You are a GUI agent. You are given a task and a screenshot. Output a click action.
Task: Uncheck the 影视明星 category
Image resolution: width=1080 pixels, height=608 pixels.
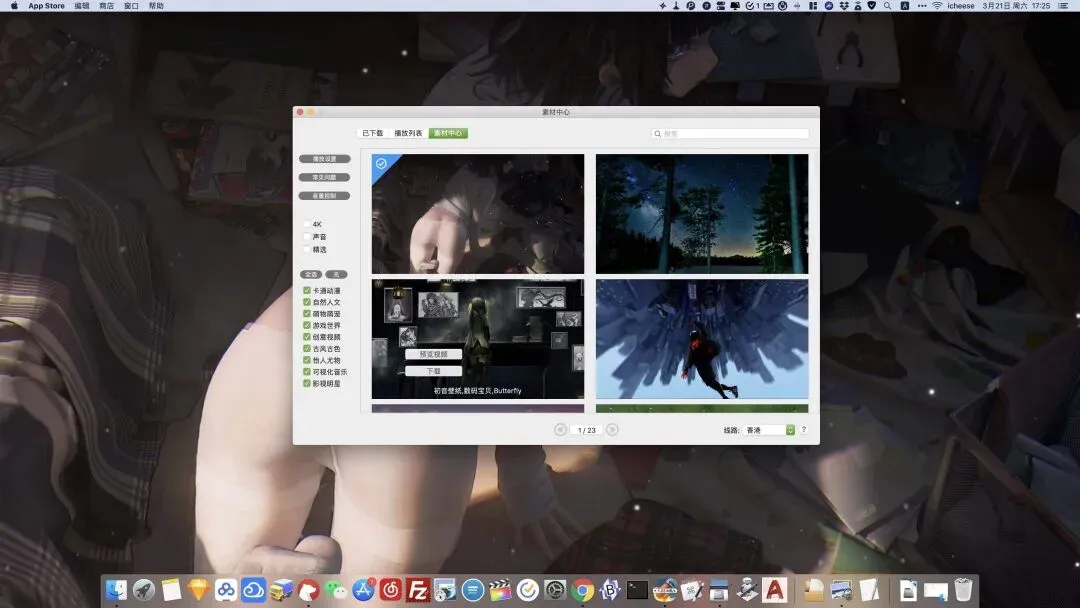click(x=307, y=384)
